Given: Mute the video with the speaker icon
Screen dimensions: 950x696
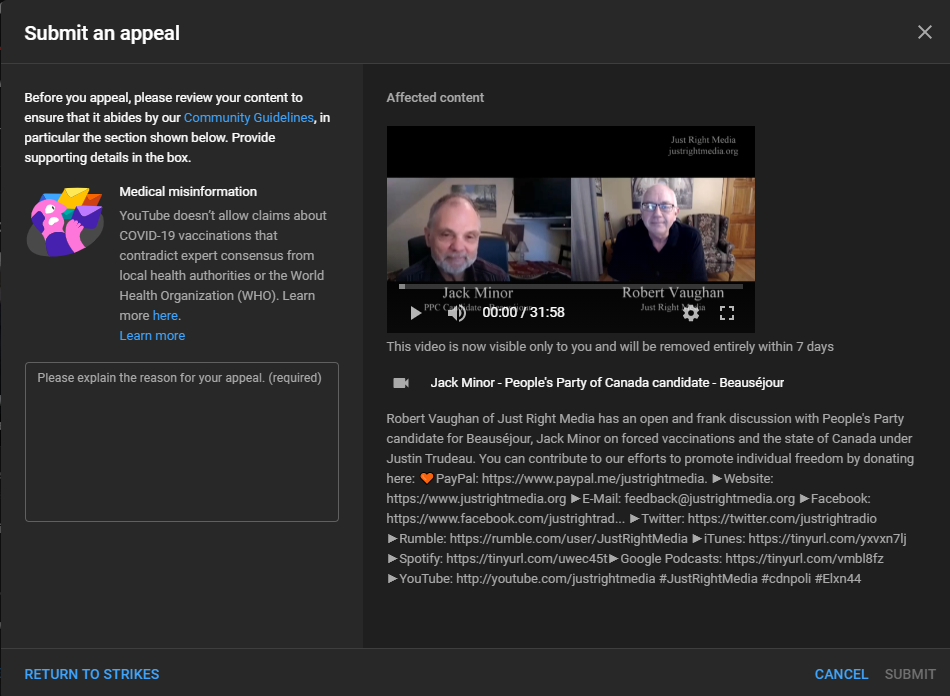Looking at the screenshot, I should [457, 313].
